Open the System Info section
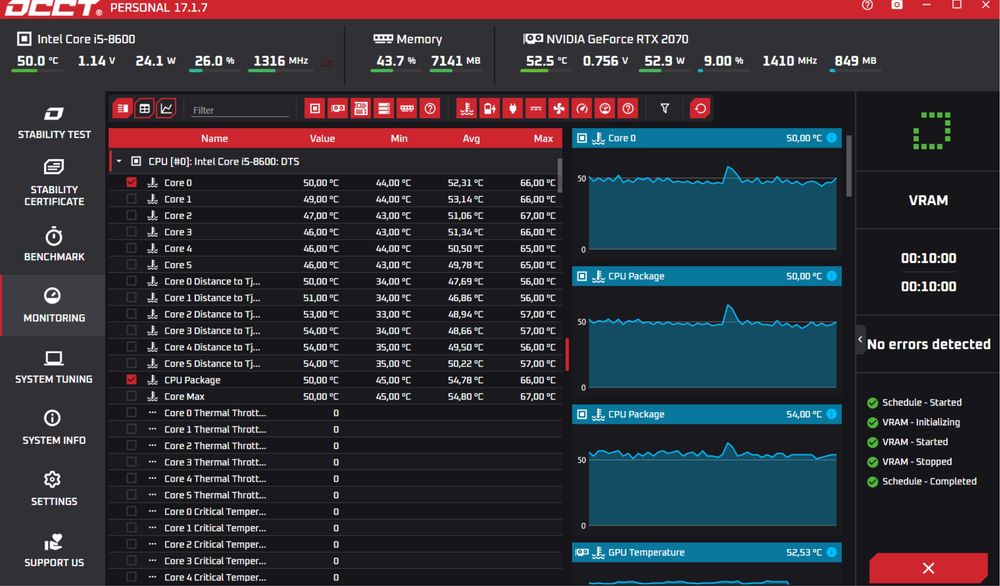Screen dimensions: 1000x586 (54, 427)
